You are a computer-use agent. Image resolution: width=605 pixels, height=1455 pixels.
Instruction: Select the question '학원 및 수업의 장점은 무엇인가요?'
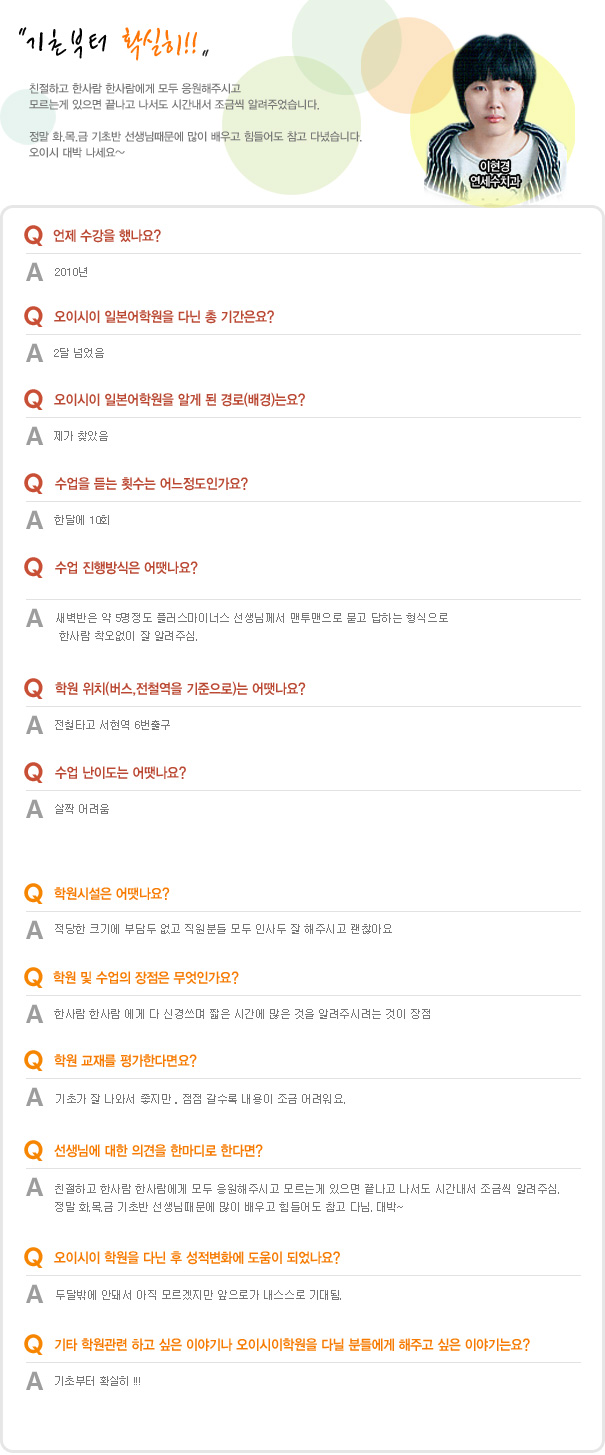pos(146,978)
